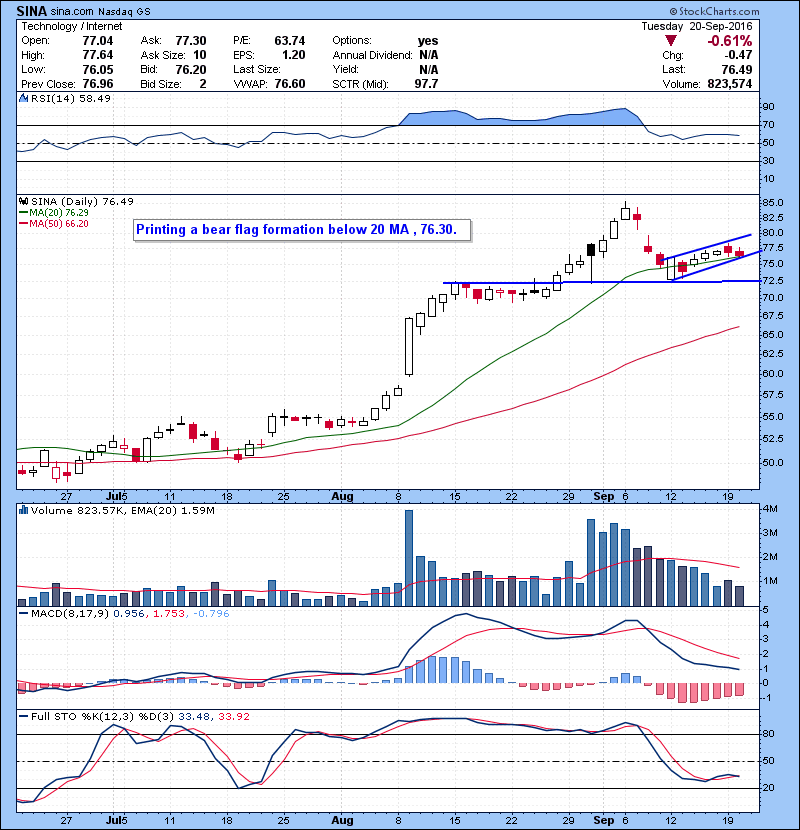Click the Jul5 date label under price chart

pos(116,497)
